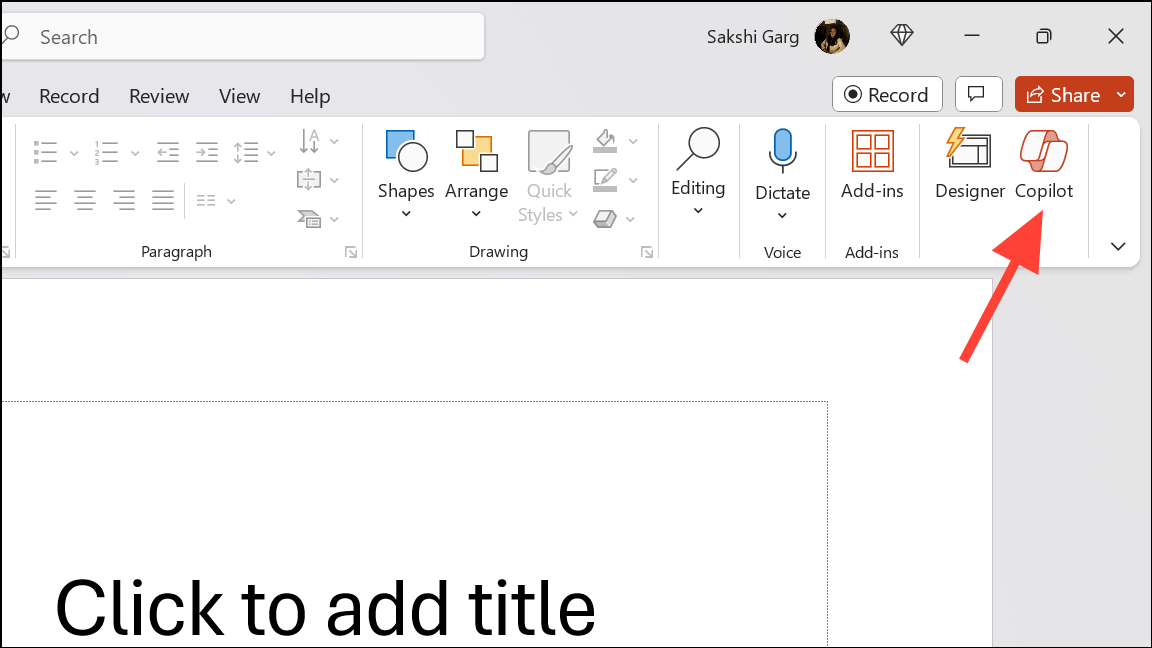The image size is (1152, 648).
Task: Toggle the bulleted list
Action: (44, 152)
